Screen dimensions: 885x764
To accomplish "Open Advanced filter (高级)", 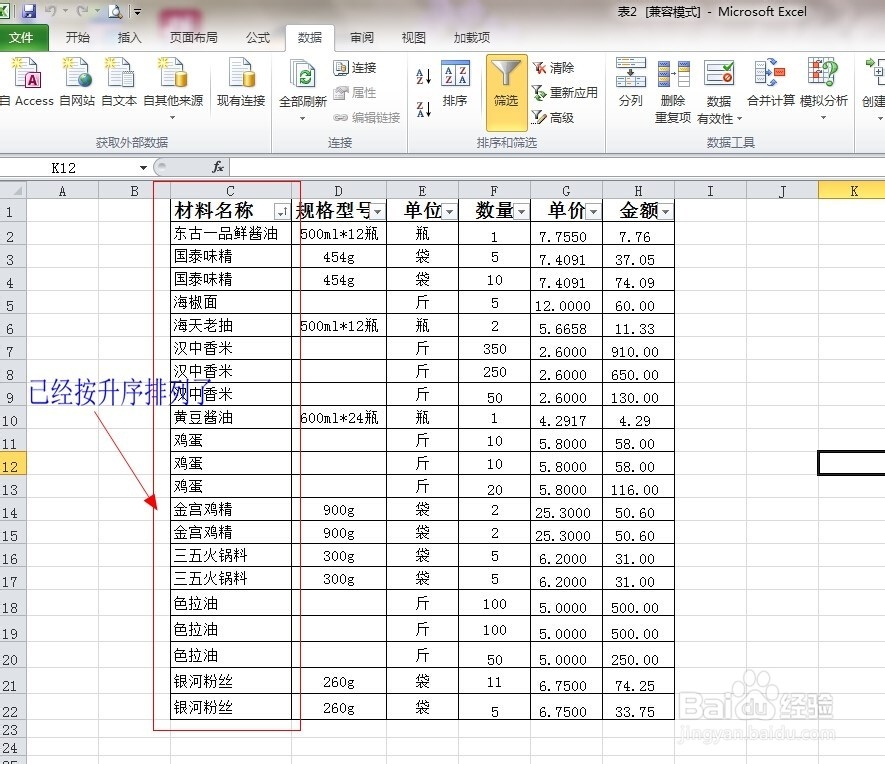I will [554, 117].
